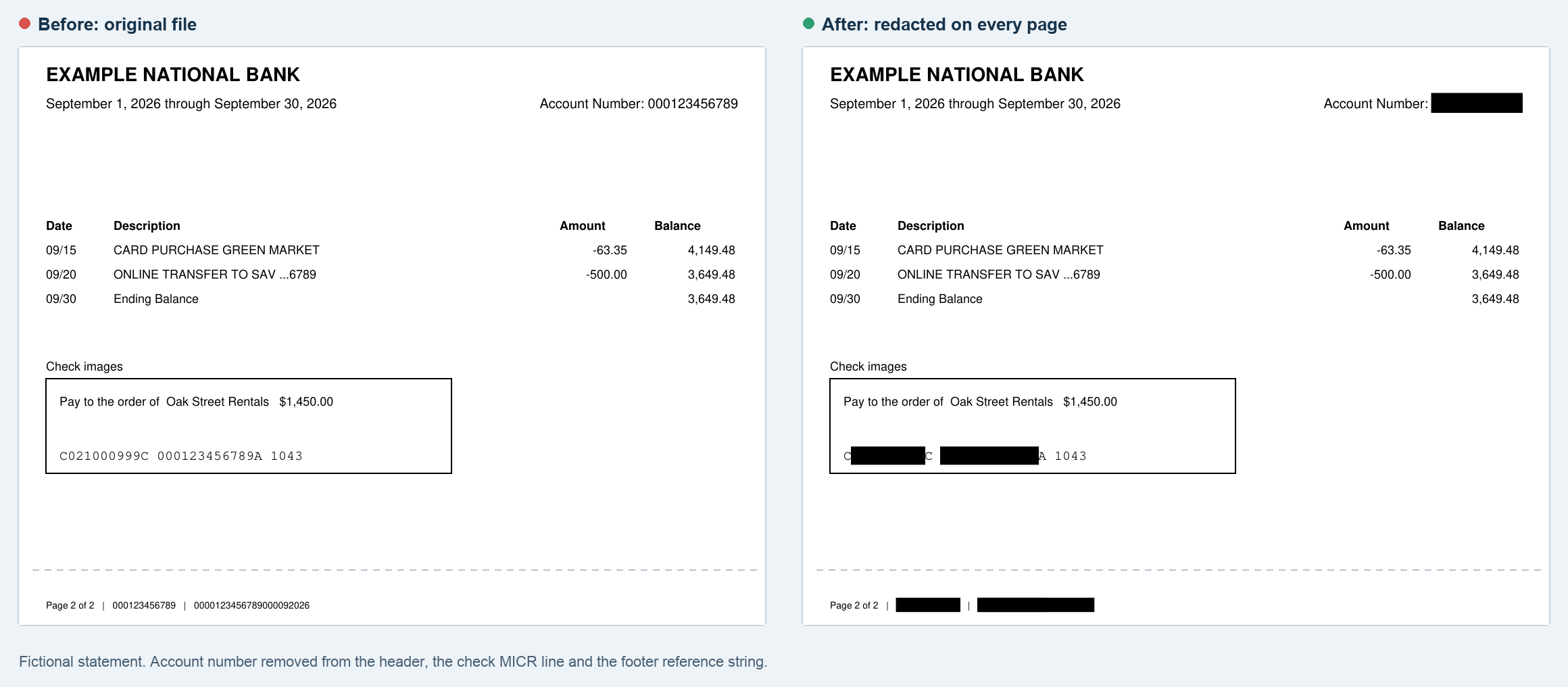Image resolution: width=1568 pixels, height=687 pixels.
Task: Select the MICR line 'C021000999C 000123456789A 1043' in Before
Action: pyautogui.click(x=181, y=456)
